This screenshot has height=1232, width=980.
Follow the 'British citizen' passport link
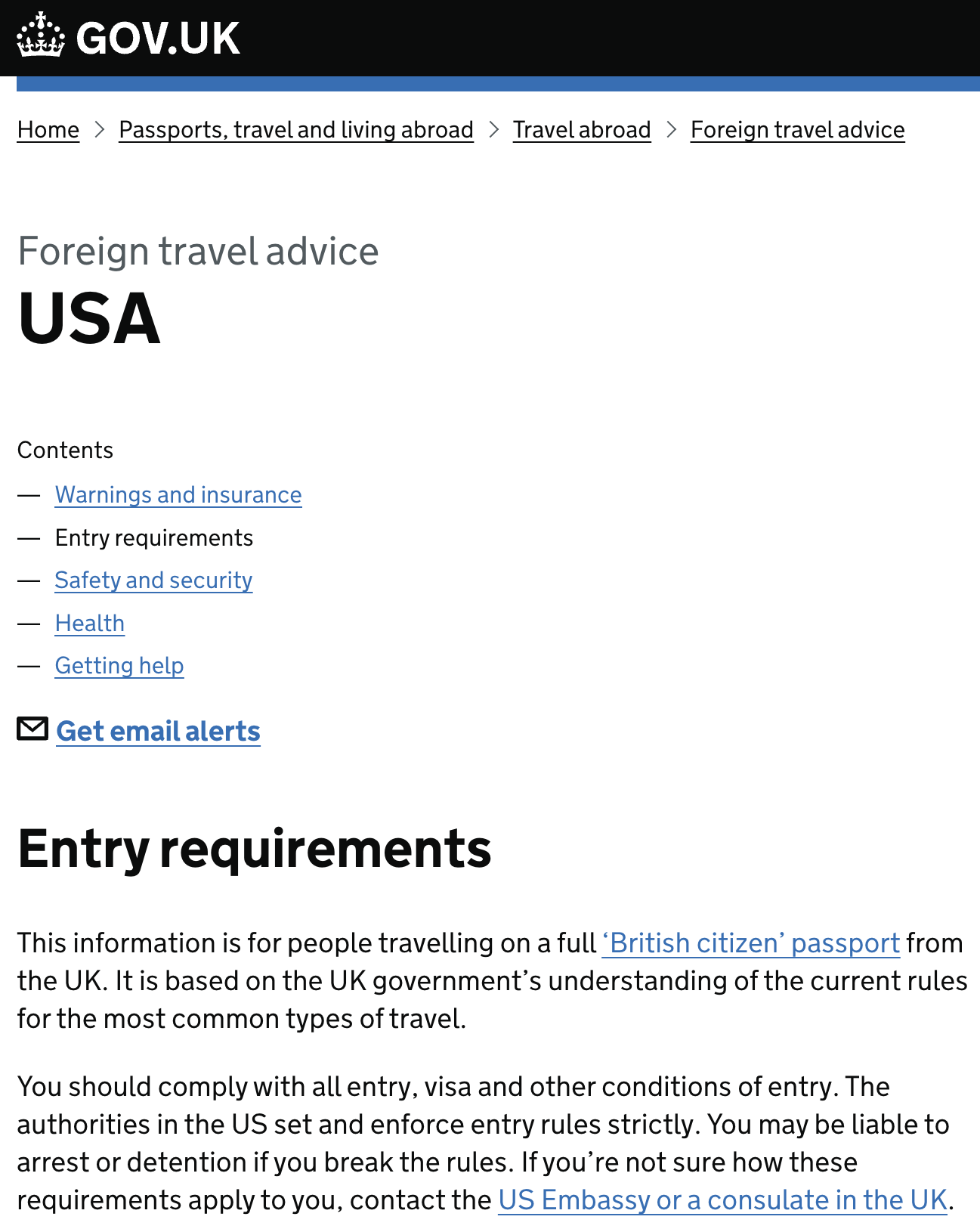coord(751,943)
